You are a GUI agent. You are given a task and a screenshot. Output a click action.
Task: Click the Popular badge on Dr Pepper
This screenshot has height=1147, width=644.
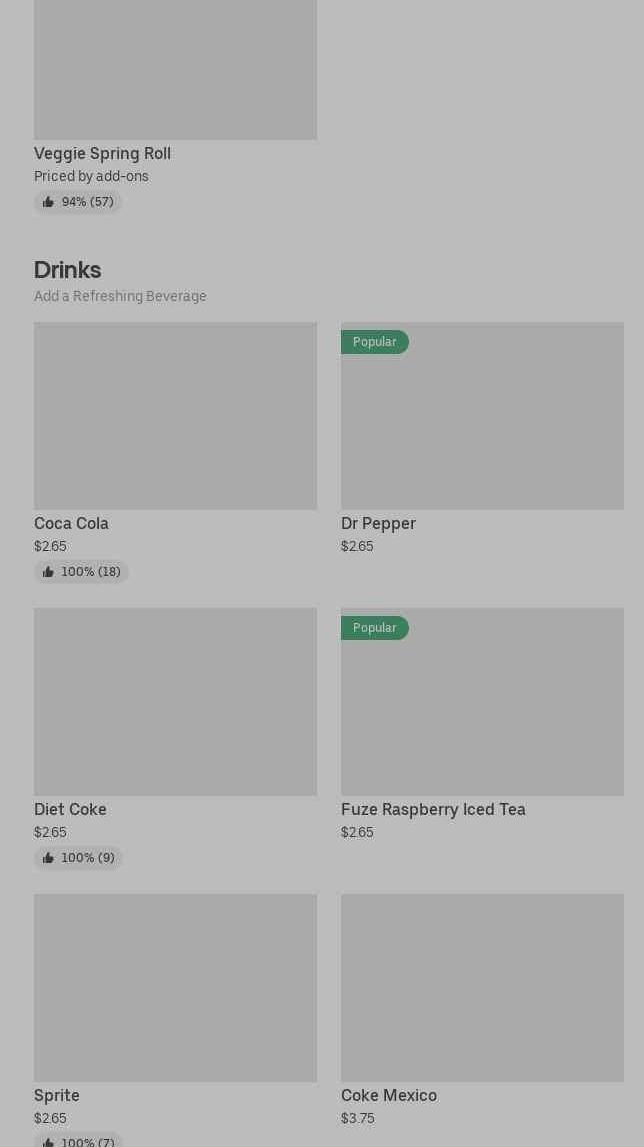(x=375, y=342)
